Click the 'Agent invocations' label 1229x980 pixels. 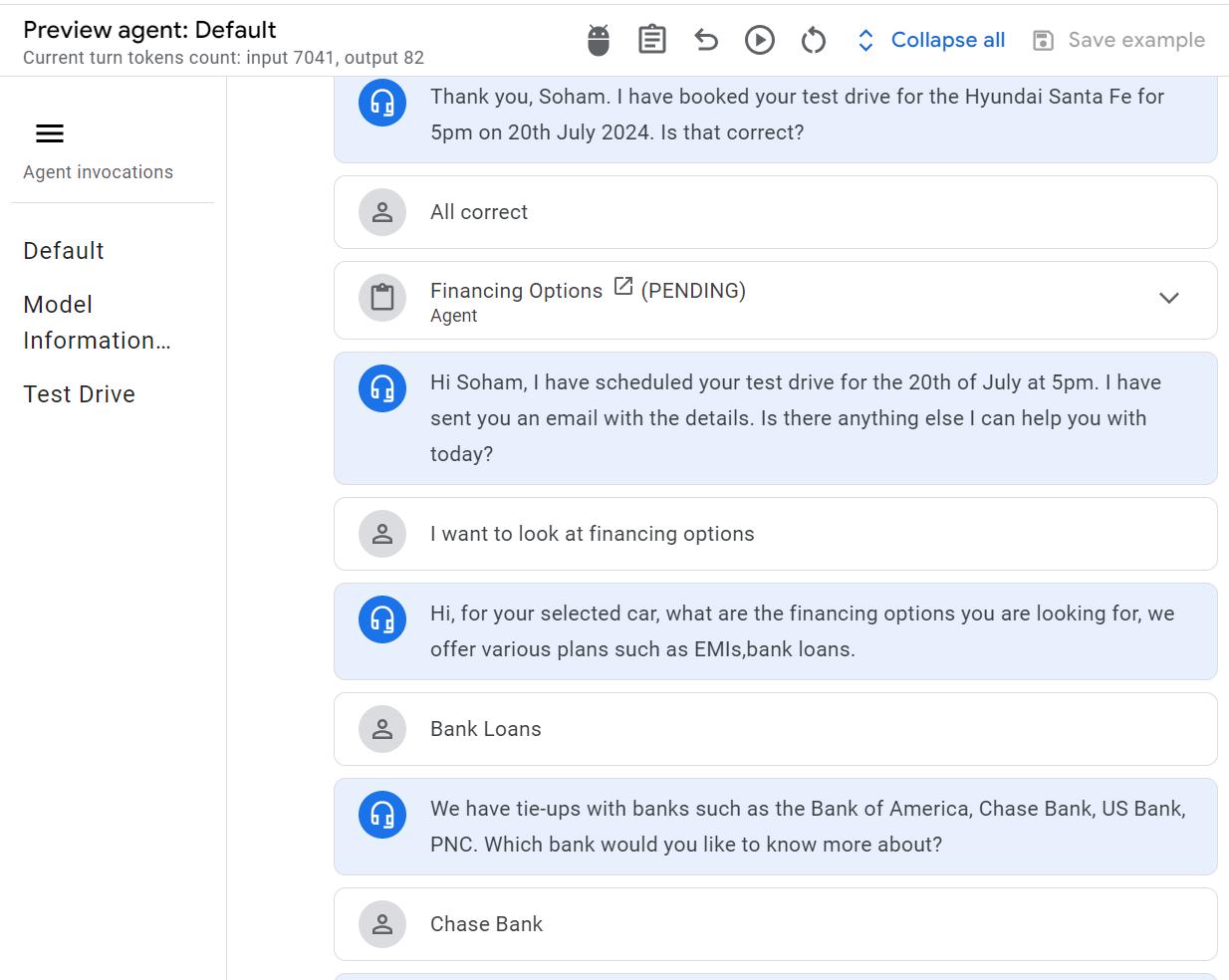[98, 172]
